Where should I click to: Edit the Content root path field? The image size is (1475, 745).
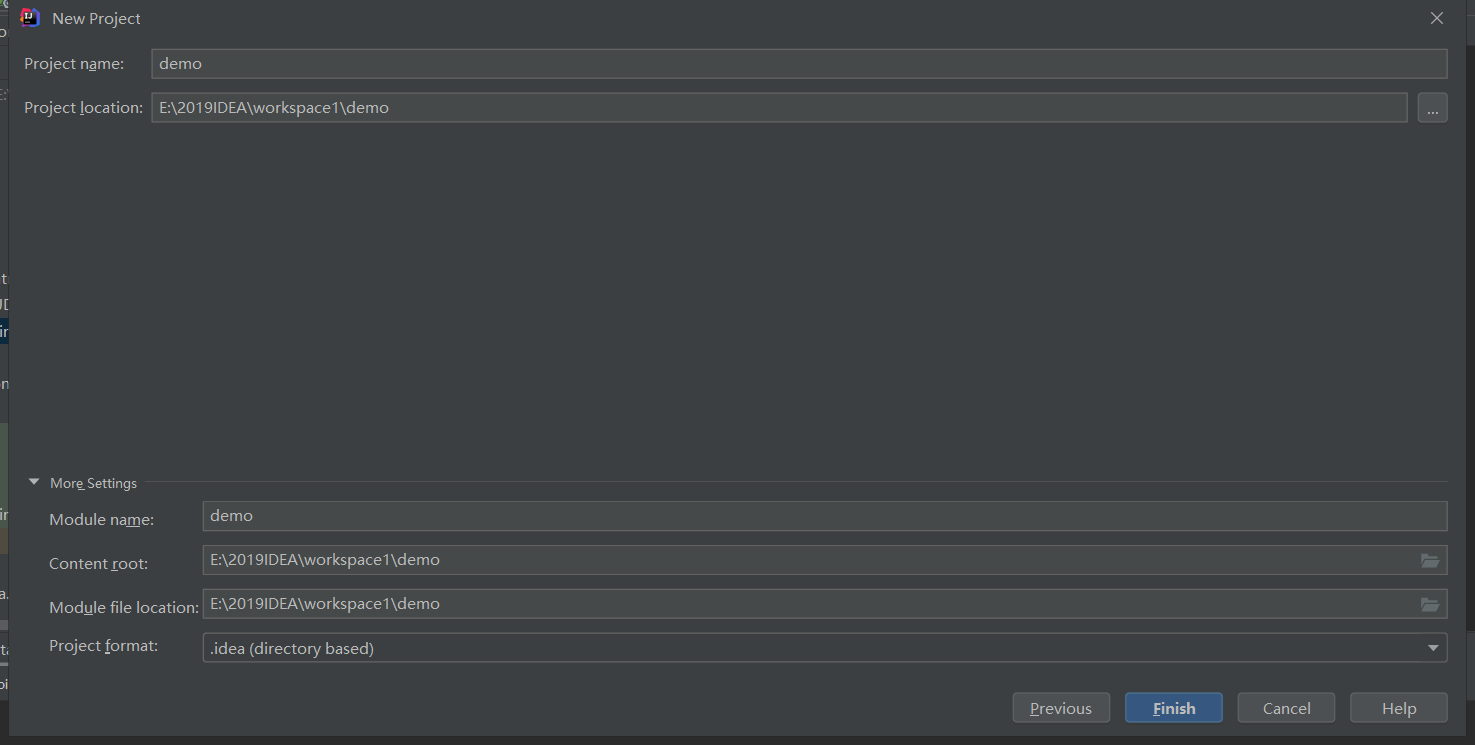point(825,560)
